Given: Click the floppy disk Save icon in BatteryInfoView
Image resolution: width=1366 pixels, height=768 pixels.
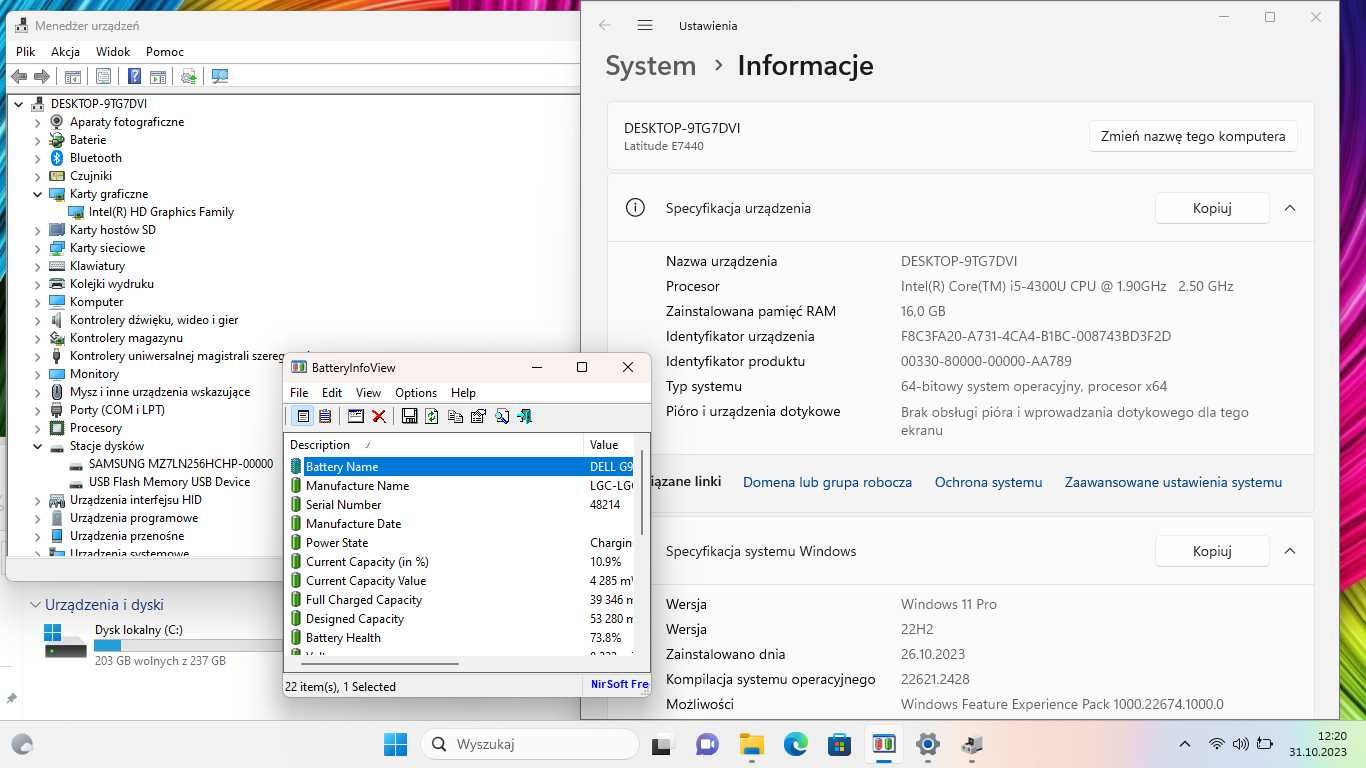Looking at the screenshot, I should click(x=409, y=416).
